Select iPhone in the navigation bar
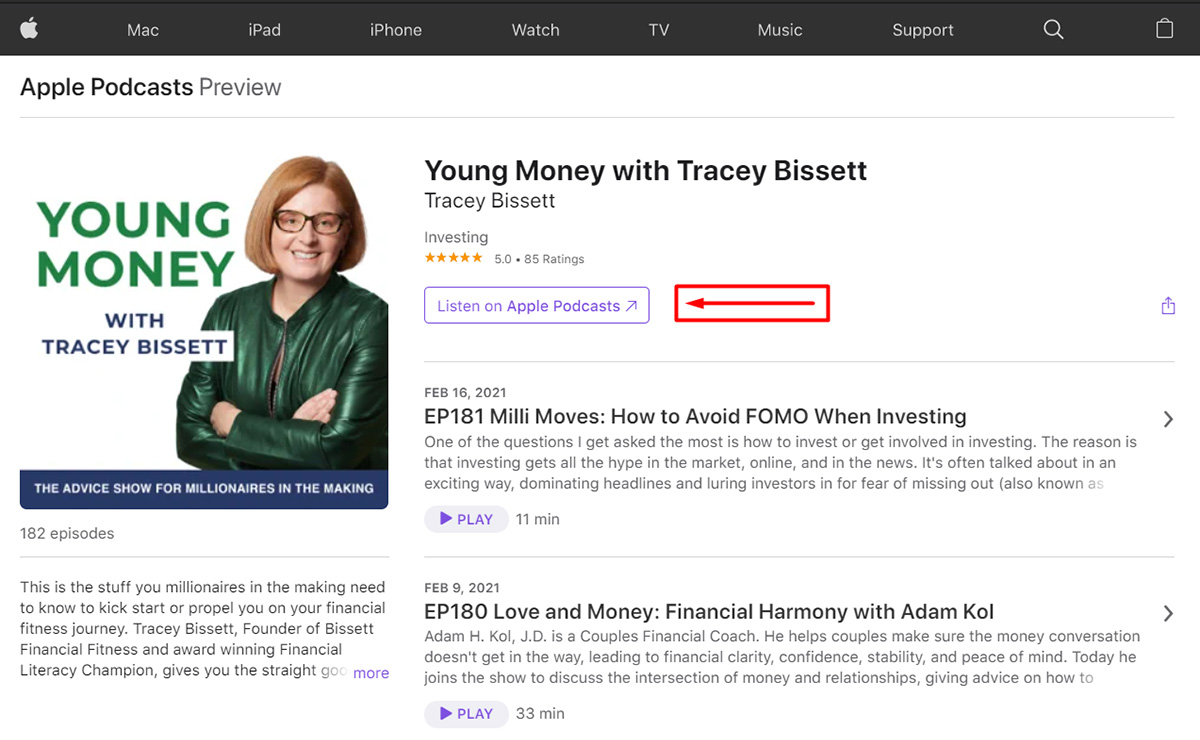 tap(395, 30)
